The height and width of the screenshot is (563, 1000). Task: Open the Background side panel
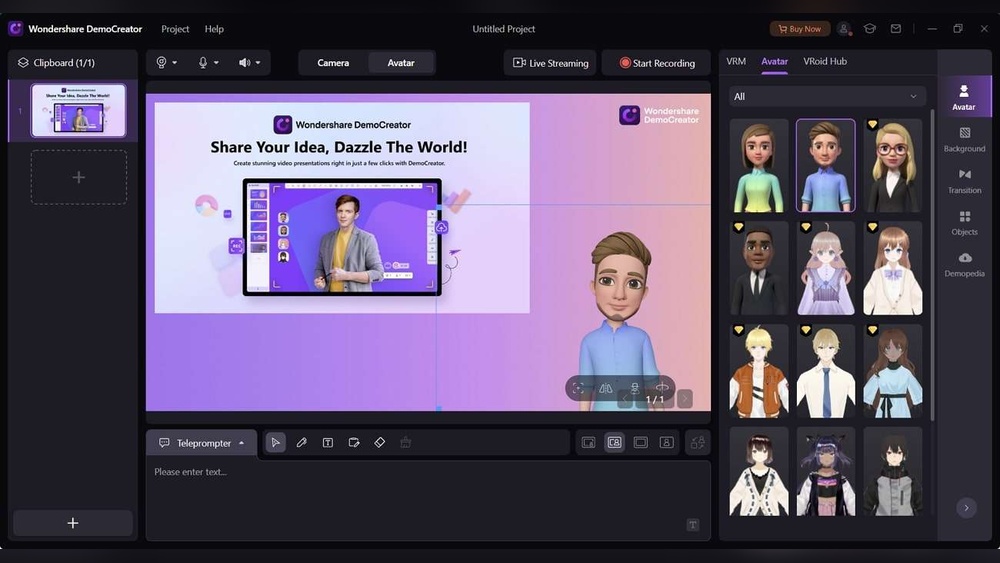pyautogui.click(x=964, y=139)
